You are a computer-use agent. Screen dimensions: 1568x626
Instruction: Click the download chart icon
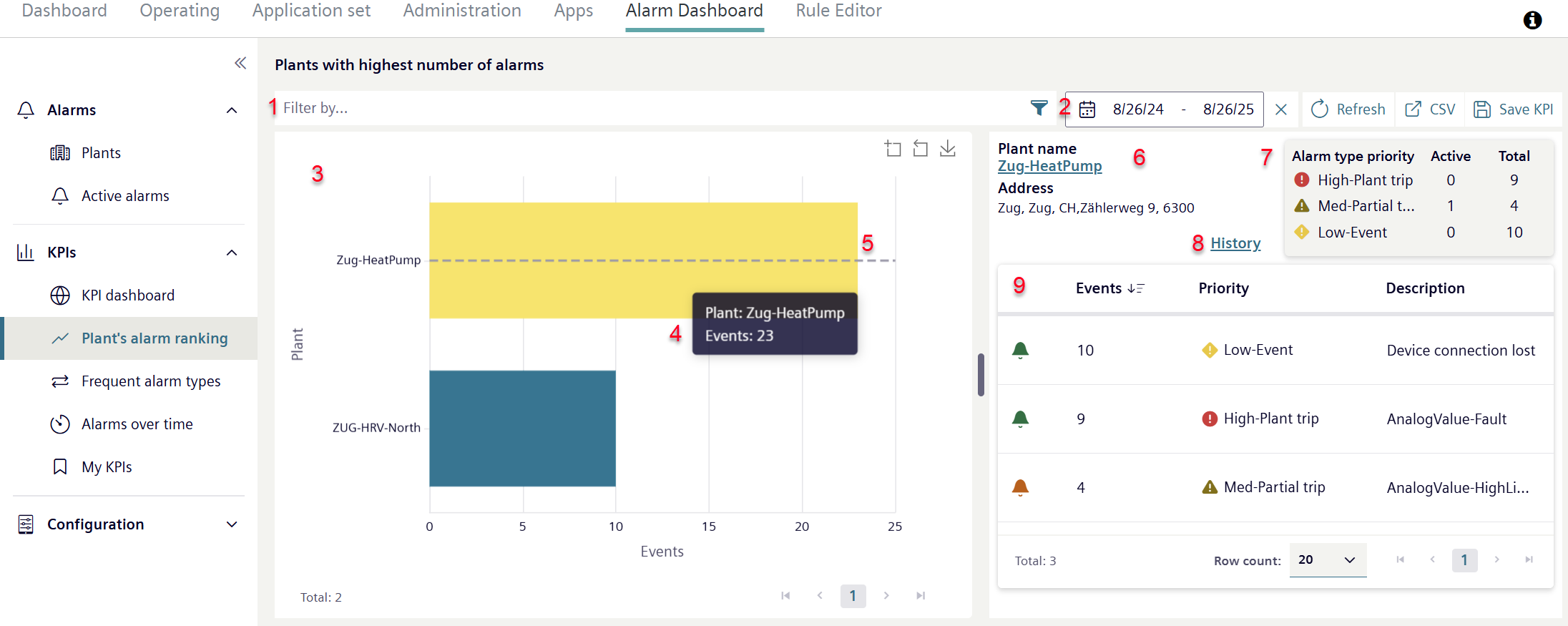point(948,149)
